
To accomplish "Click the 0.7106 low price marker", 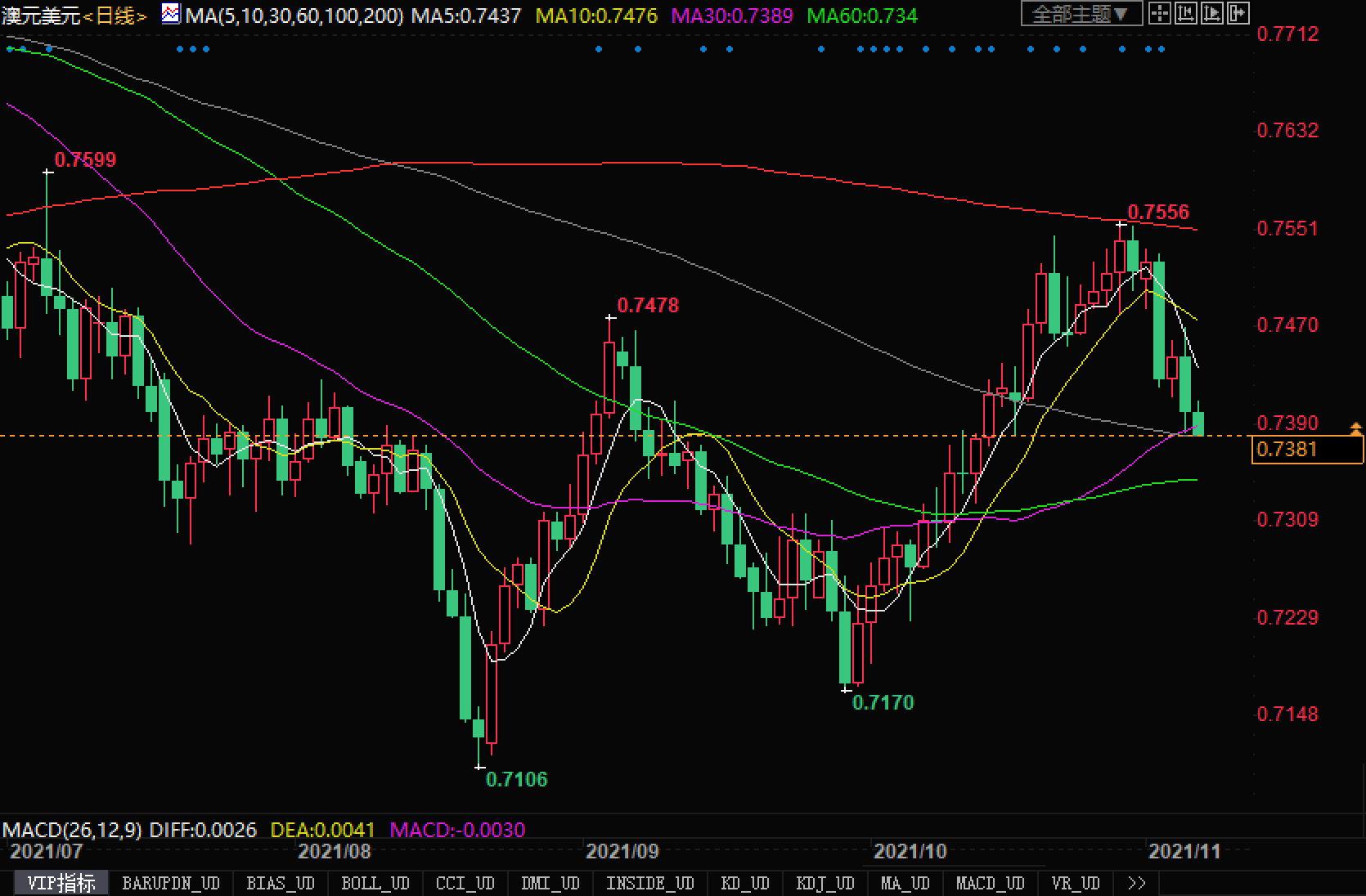I will (516, 779).
